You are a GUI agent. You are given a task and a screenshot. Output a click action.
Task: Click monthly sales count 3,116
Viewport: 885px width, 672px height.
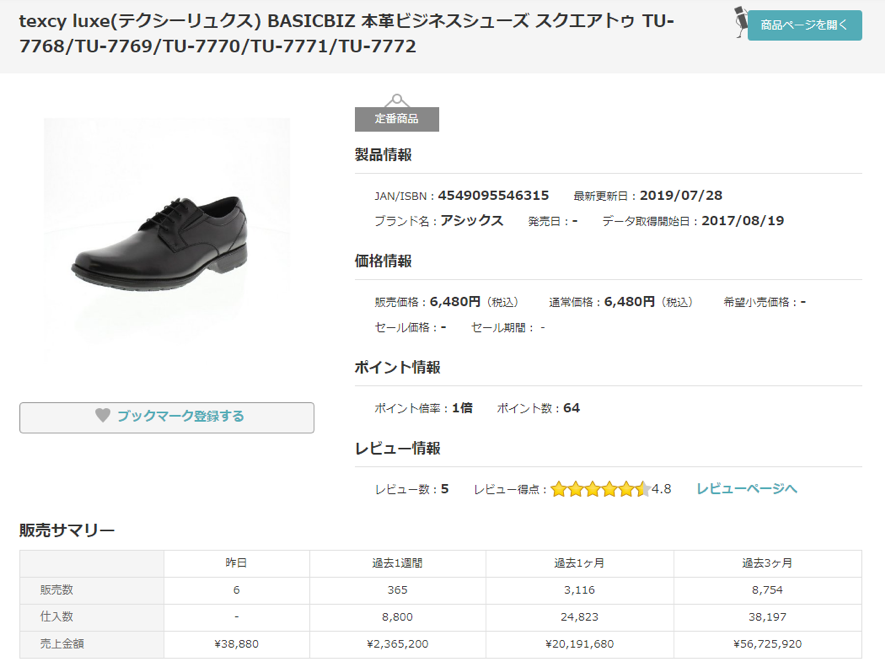pyautogui.click(x=580, y=590)
